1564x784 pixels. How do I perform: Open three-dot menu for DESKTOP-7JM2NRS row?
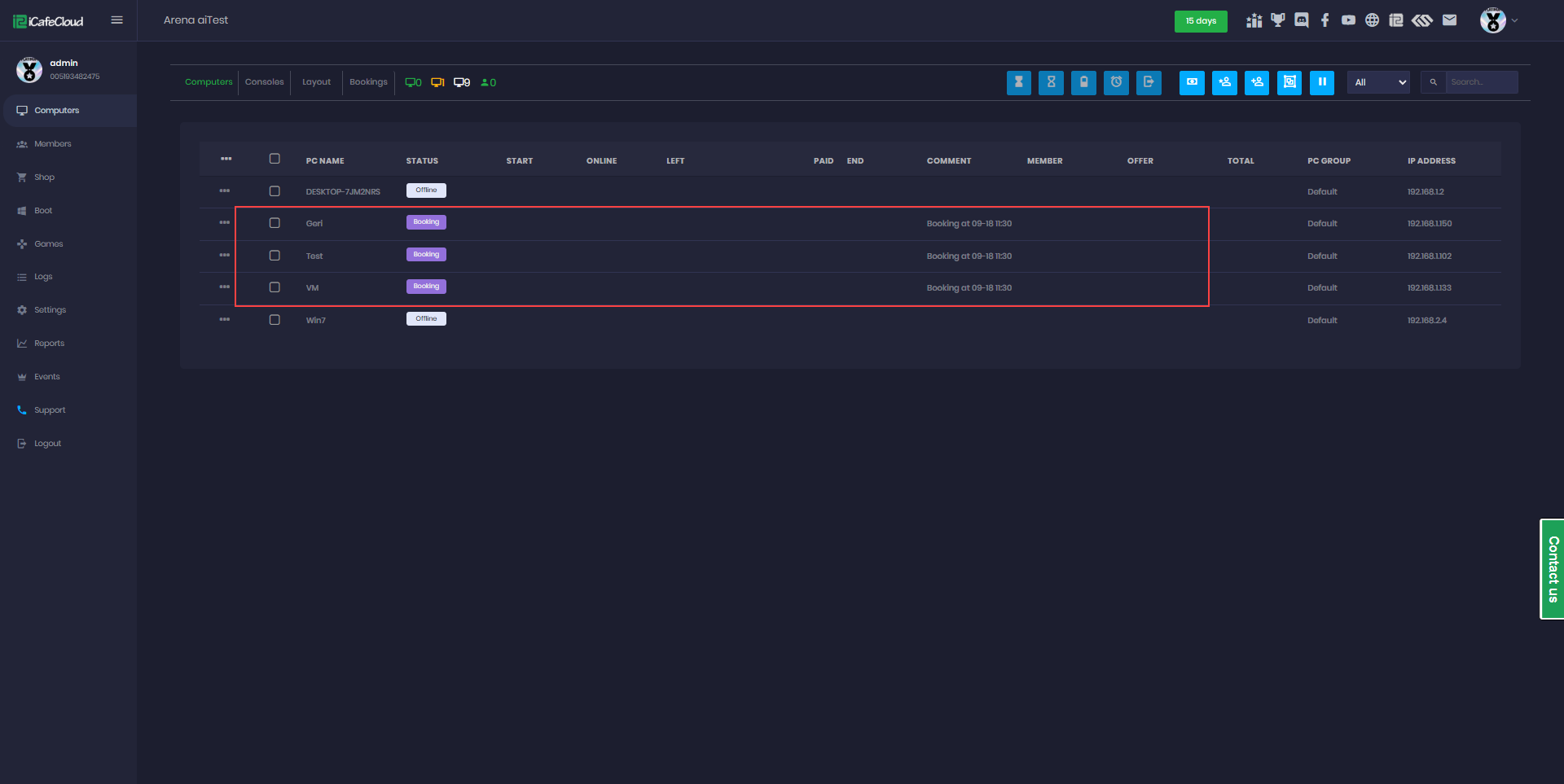[x=225, y=191]
